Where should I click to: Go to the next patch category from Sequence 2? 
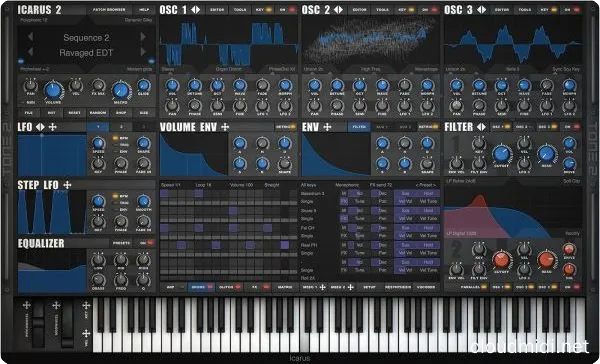tap(143, 37)
